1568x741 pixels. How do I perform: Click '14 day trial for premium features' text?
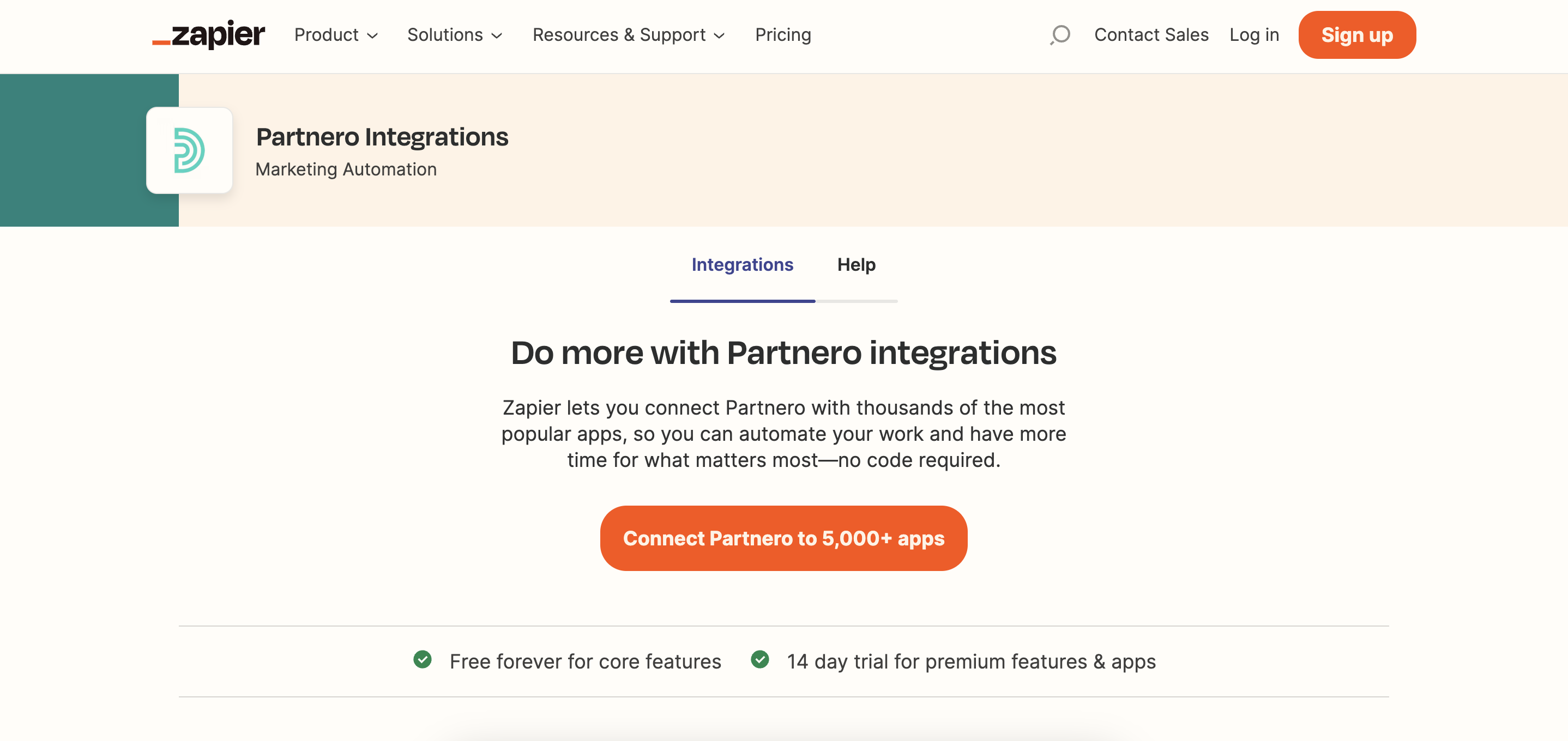pyautogui.click(x=971, y=661)
